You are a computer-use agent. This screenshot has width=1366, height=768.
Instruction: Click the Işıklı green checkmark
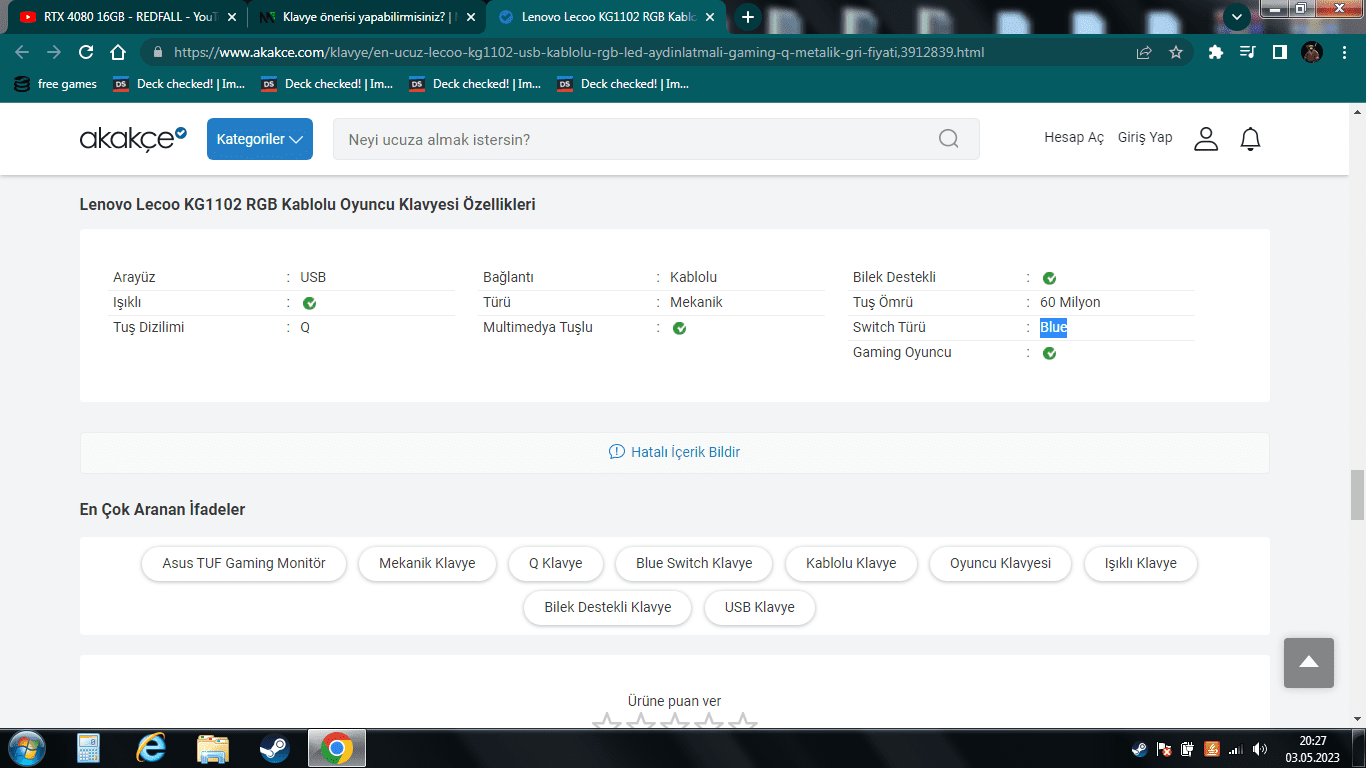pyautogui.click(x=309, y=303)
